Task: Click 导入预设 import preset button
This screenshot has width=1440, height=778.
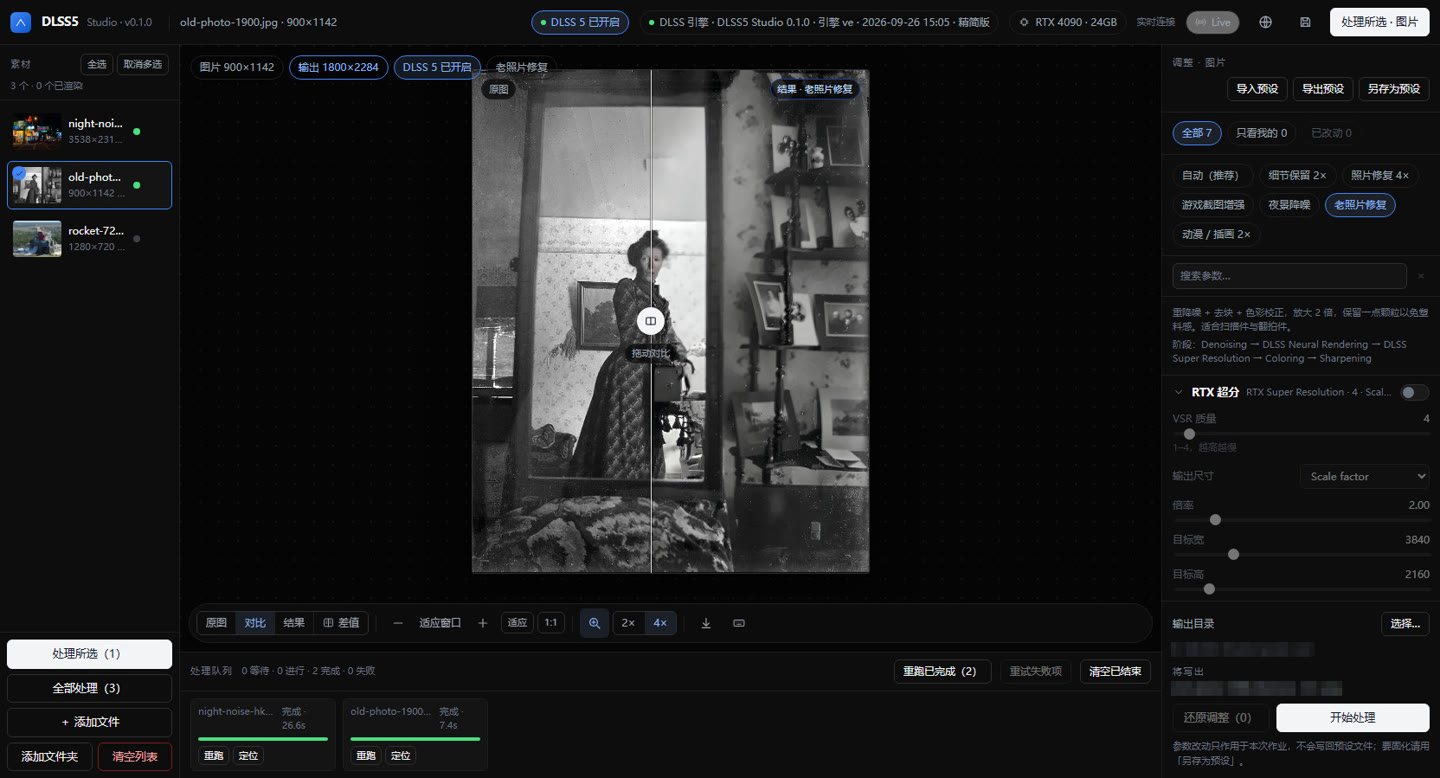Action: click(1257, 89)
